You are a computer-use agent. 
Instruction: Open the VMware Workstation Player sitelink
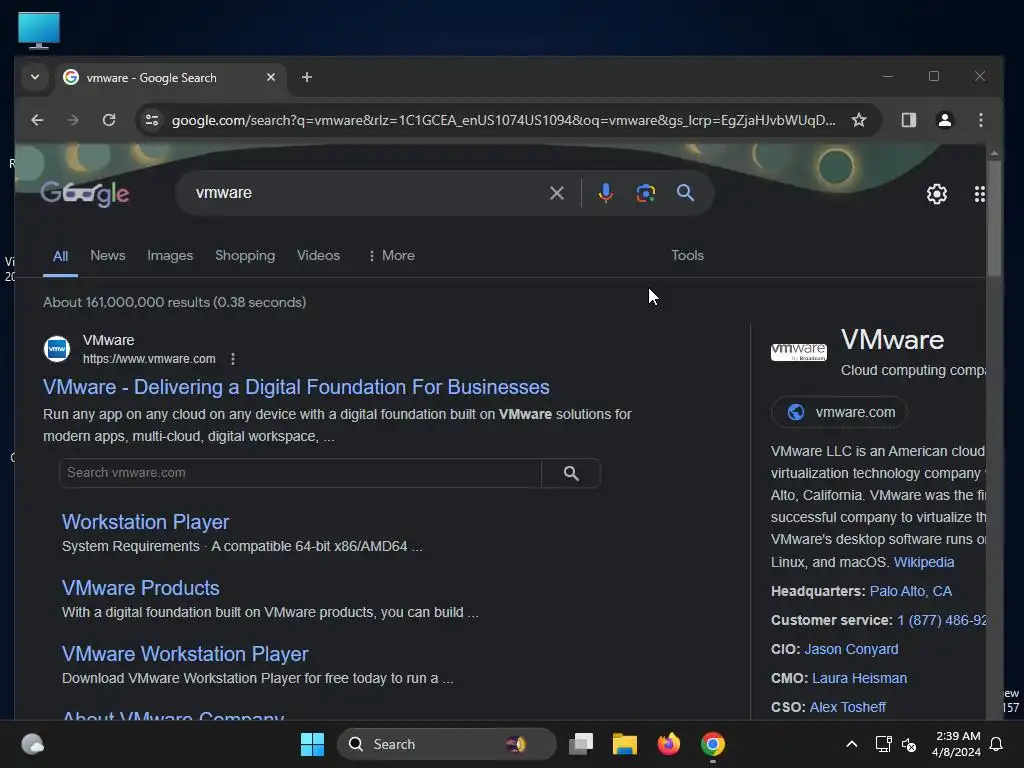click(185, 654)
